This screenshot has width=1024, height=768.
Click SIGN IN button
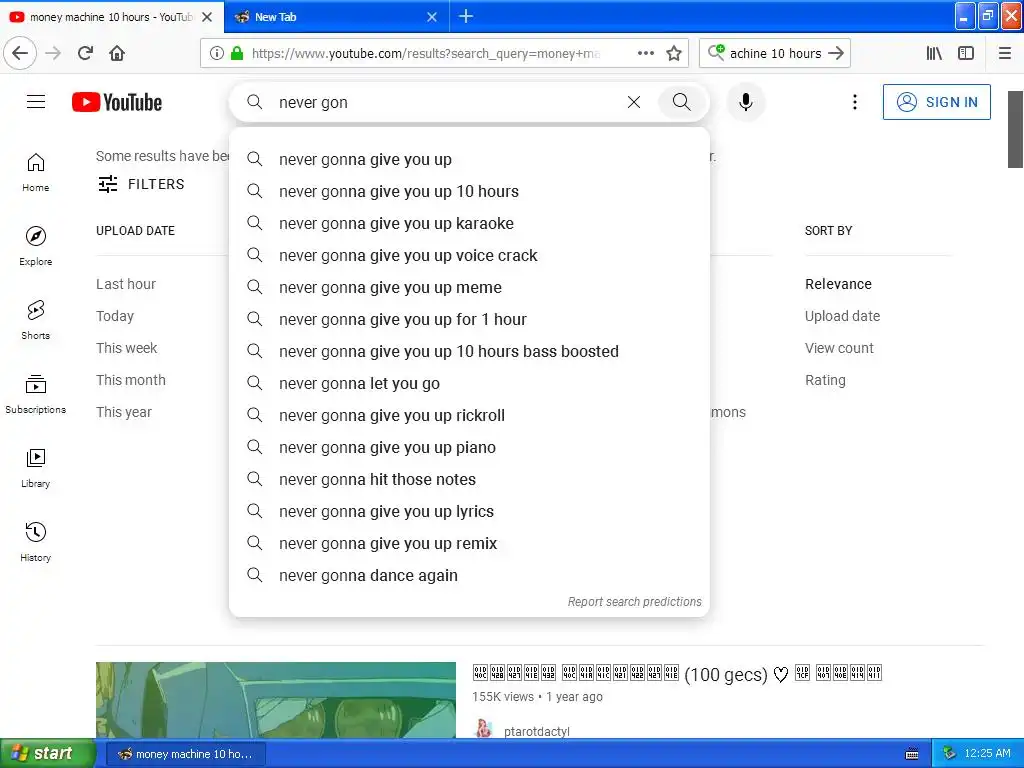(x=936, y=102)
